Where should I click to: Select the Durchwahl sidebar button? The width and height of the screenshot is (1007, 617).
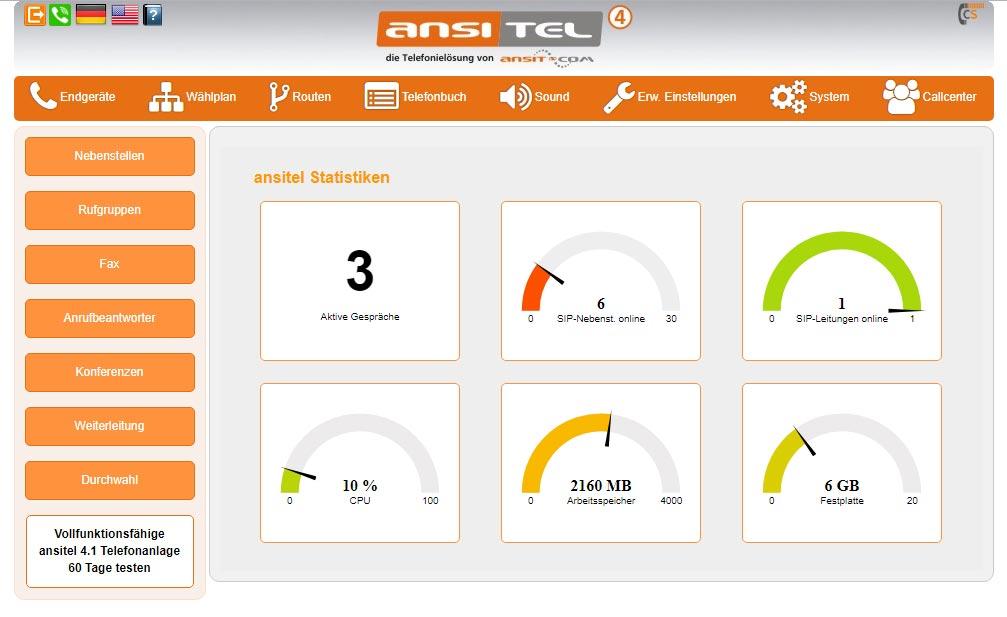pos(110,480)
